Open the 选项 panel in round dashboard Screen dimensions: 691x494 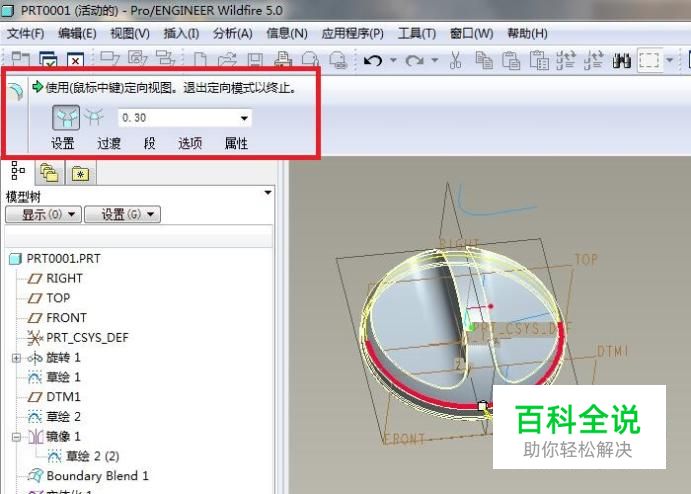pos(190,143)
